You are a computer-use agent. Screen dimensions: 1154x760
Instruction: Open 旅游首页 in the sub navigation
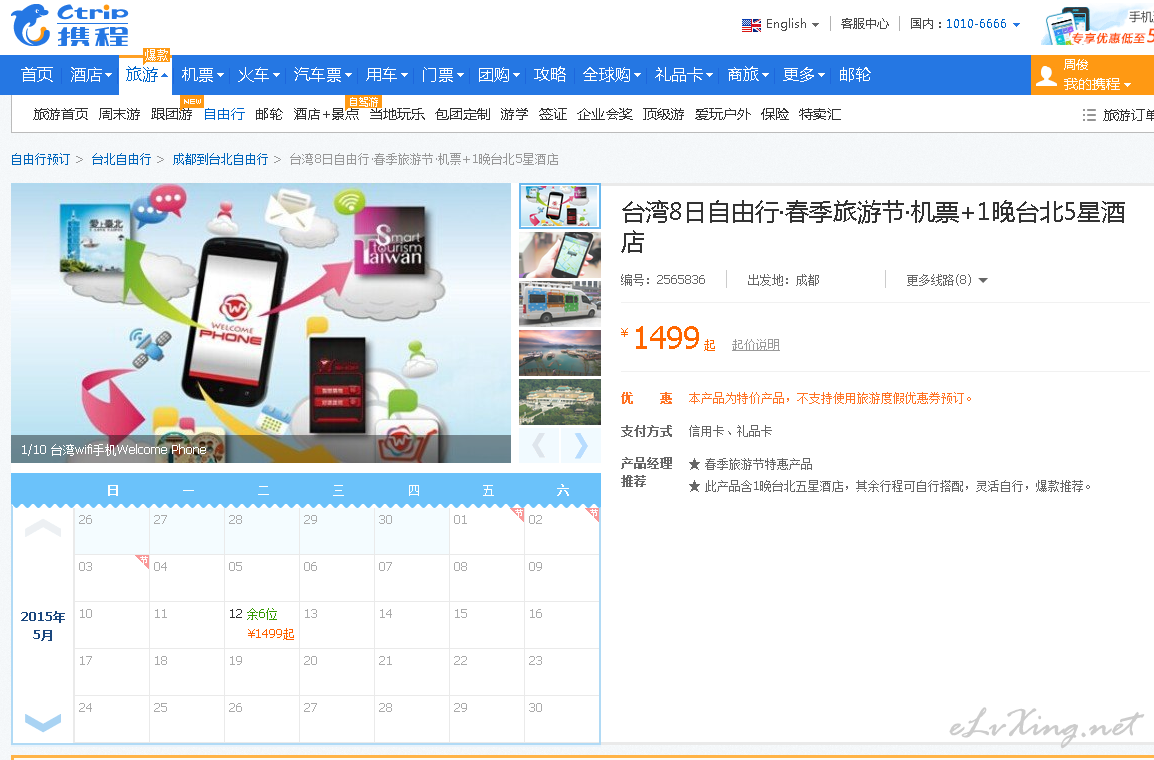(x=60, y=115)
